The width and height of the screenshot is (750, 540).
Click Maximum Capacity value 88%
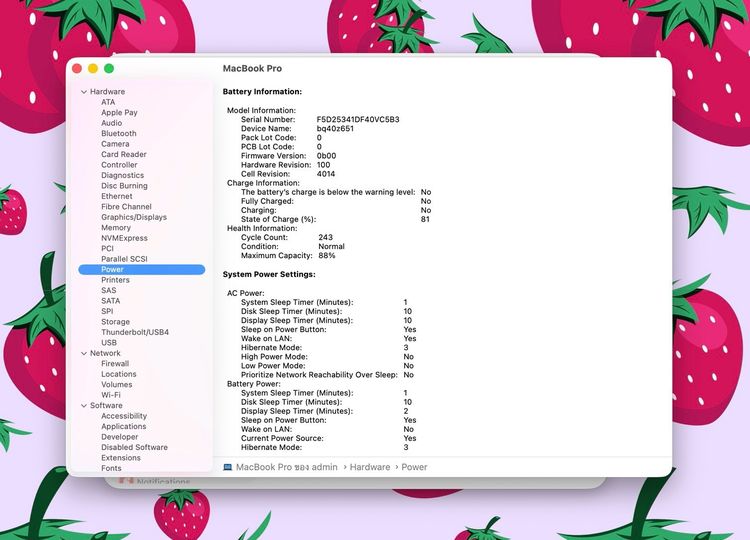[327, 256]
